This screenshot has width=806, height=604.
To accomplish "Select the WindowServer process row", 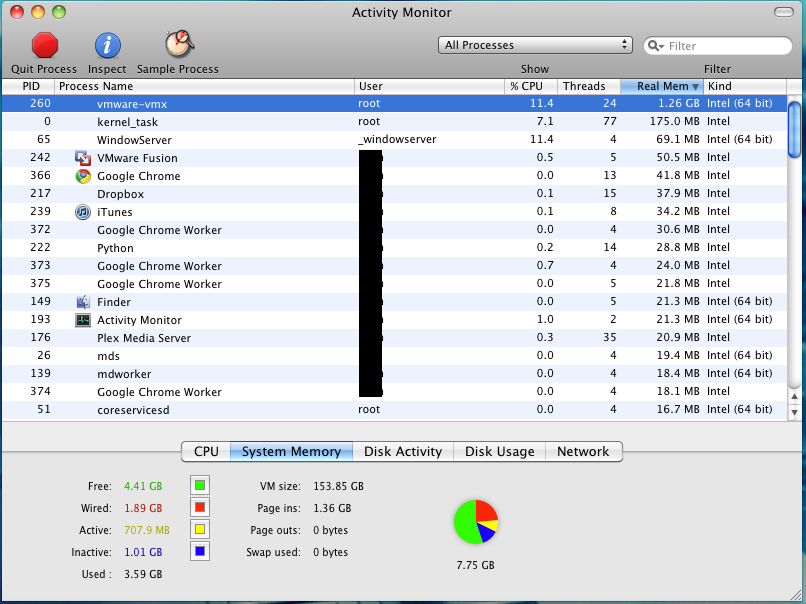I will click(x=394, y=139).
